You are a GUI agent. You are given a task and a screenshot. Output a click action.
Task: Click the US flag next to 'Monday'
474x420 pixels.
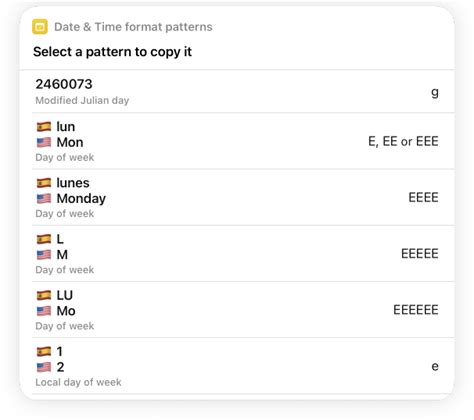[44, 198]
